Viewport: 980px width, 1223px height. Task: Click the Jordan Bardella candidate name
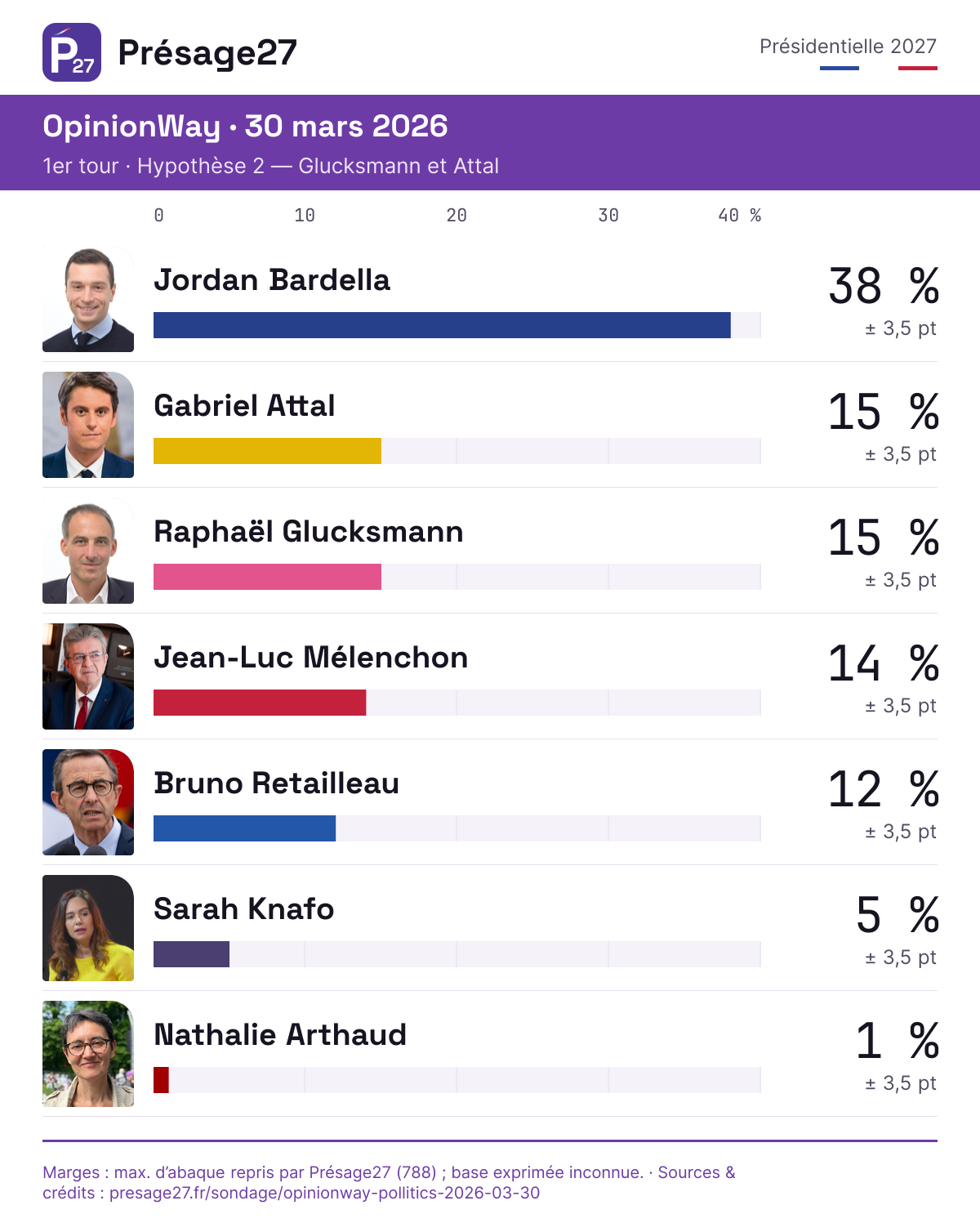[x=272, y=280]
